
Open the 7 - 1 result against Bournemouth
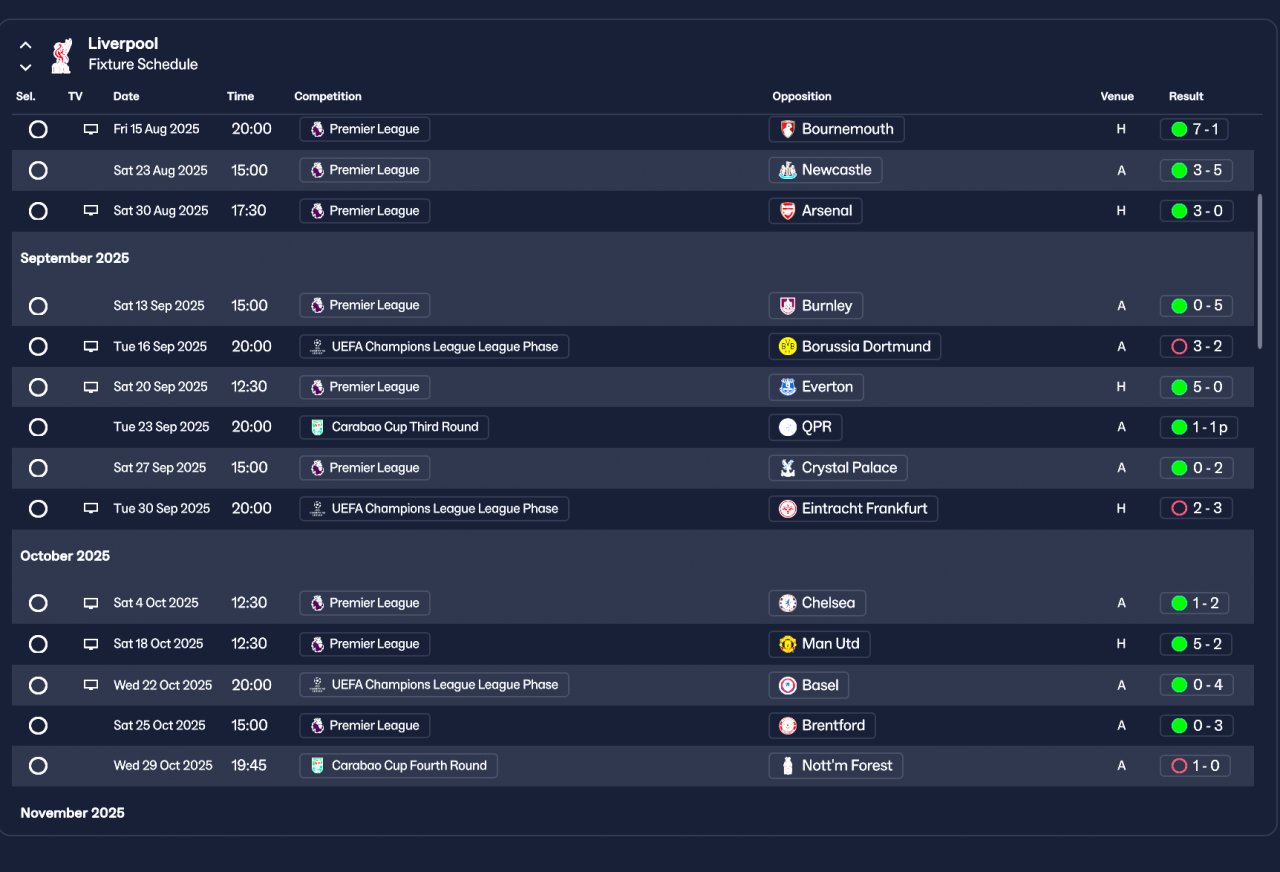pyautogui.click(x=1194, y=129)
